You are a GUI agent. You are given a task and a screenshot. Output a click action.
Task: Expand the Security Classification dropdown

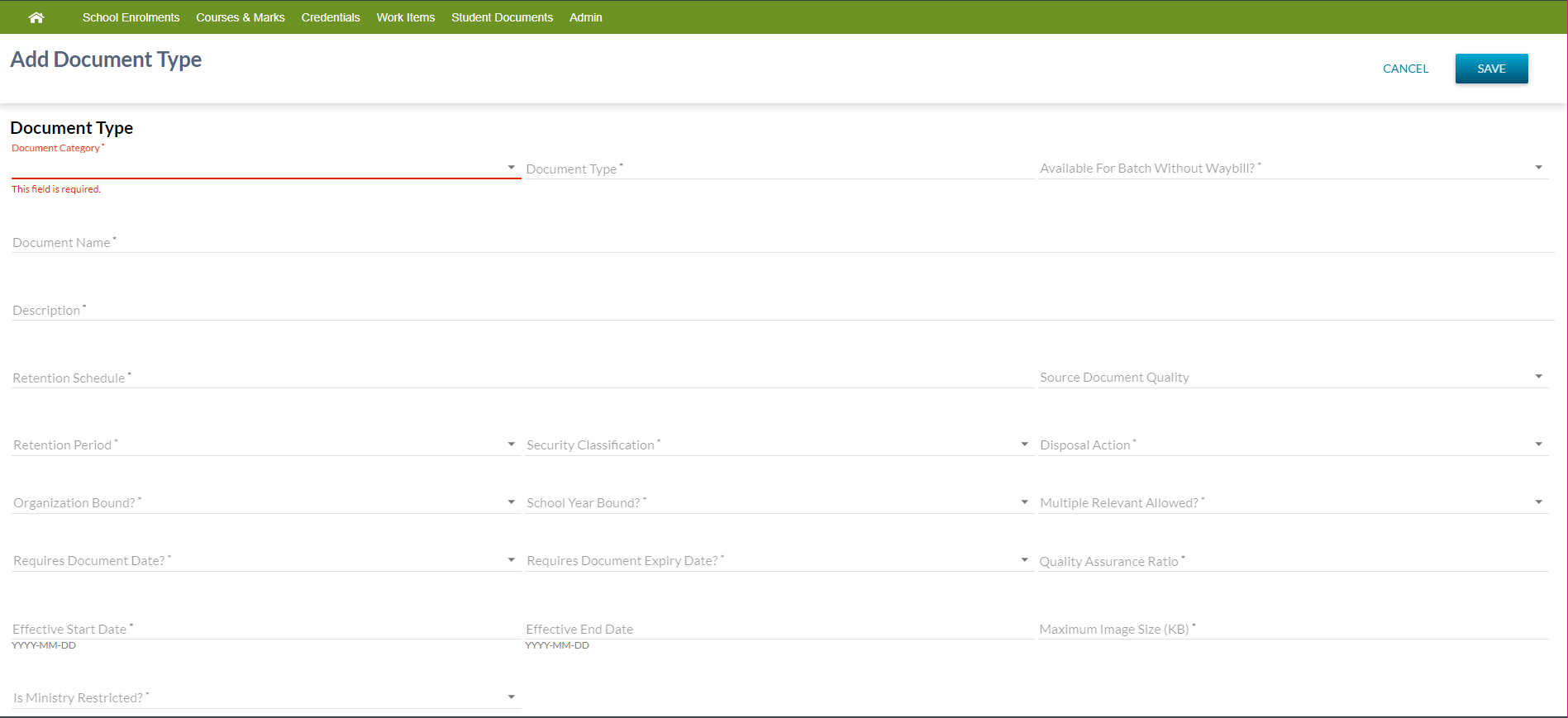tap(778, 445)
